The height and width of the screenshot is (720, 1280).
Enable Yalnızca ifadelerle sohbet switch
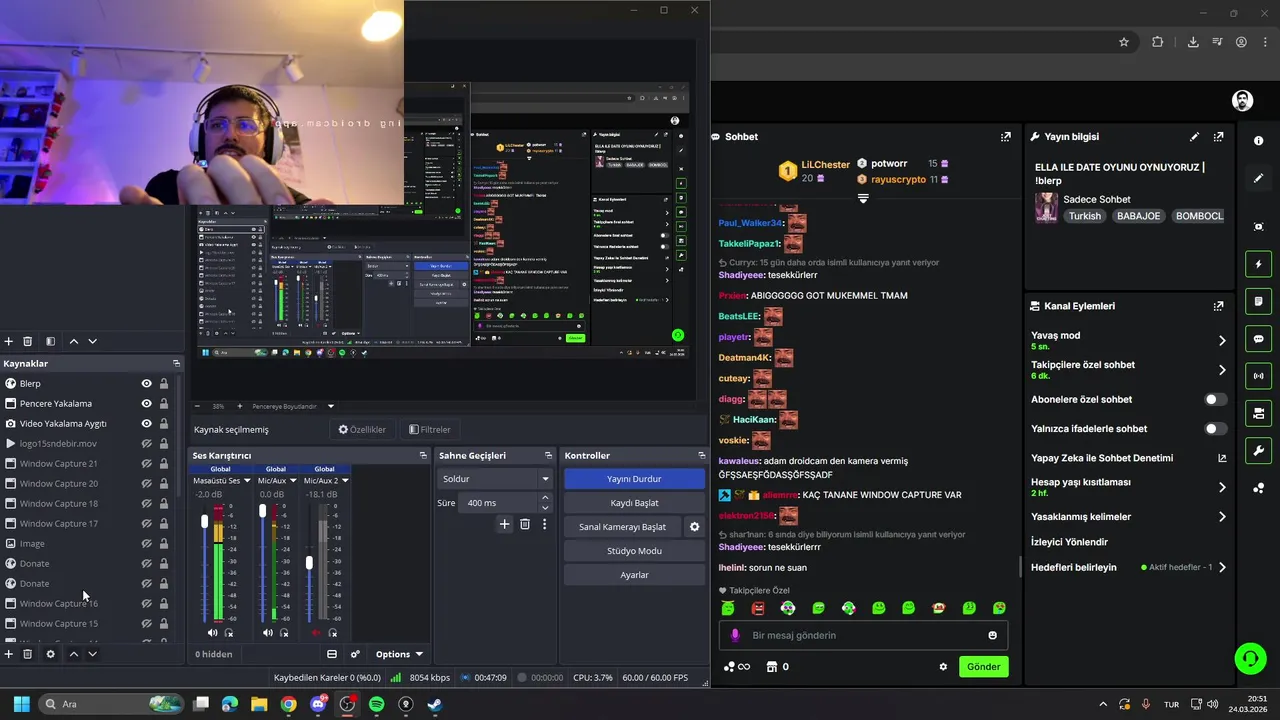point(1215,429)
